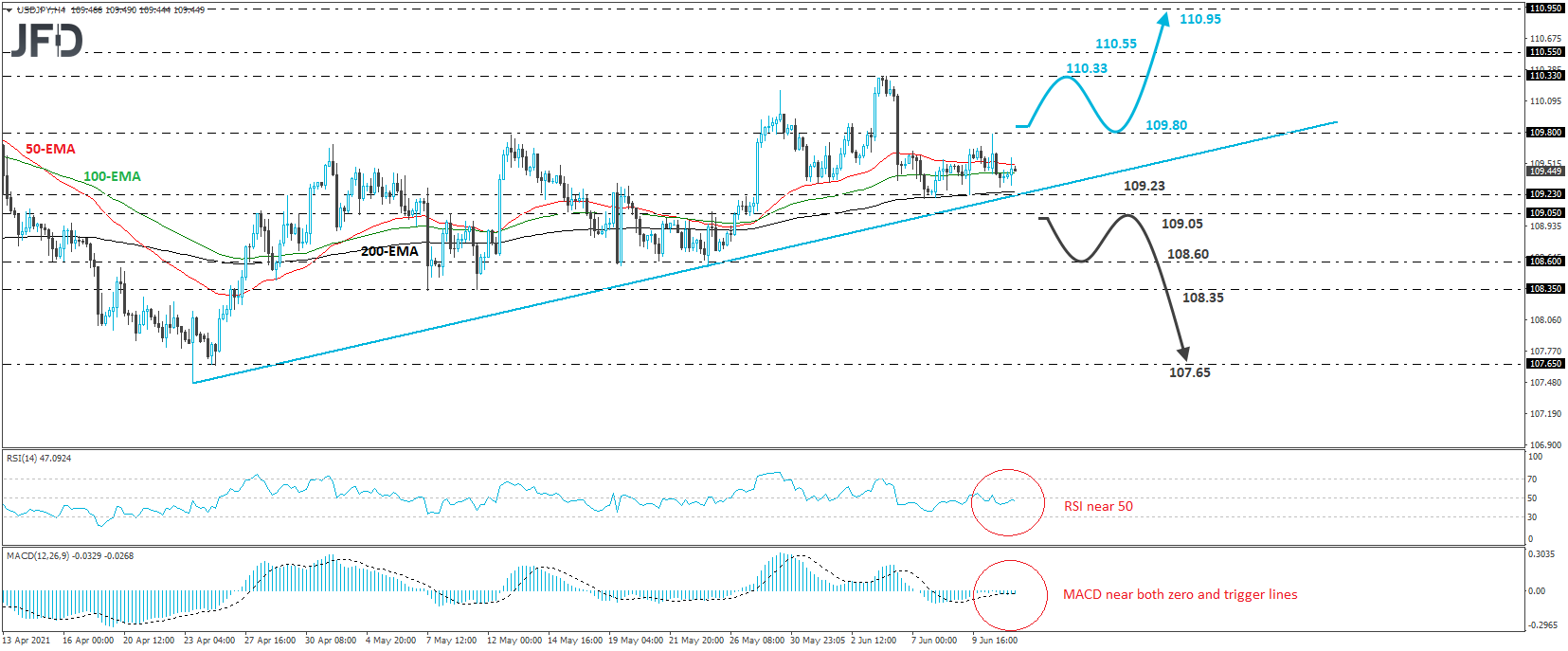Image resolution: width=1568 pixels, height=651 pixels.
Task: Click the RSI scale value 70
Action: [x=1532, y=479]
